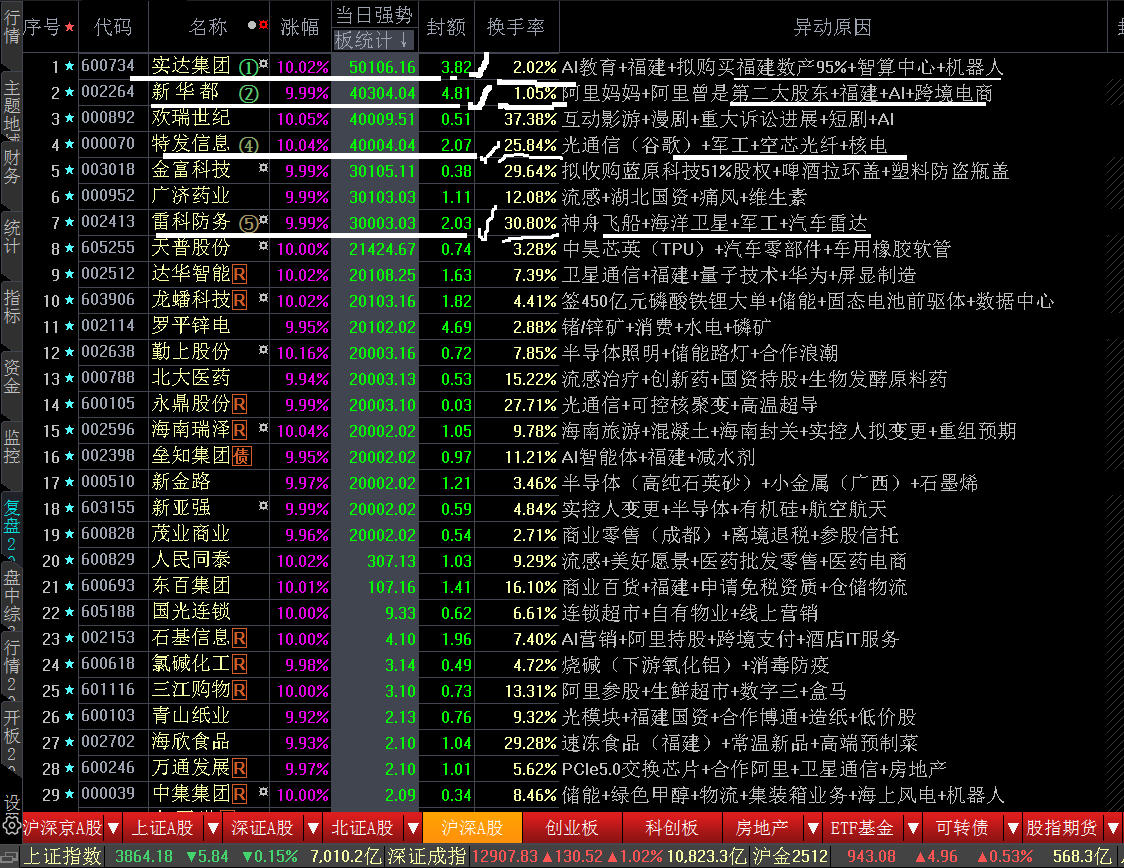Expand the 可转债 dropdown arrow
Viewport: 1124px width, 868px height.
(x=1013, y=828)
